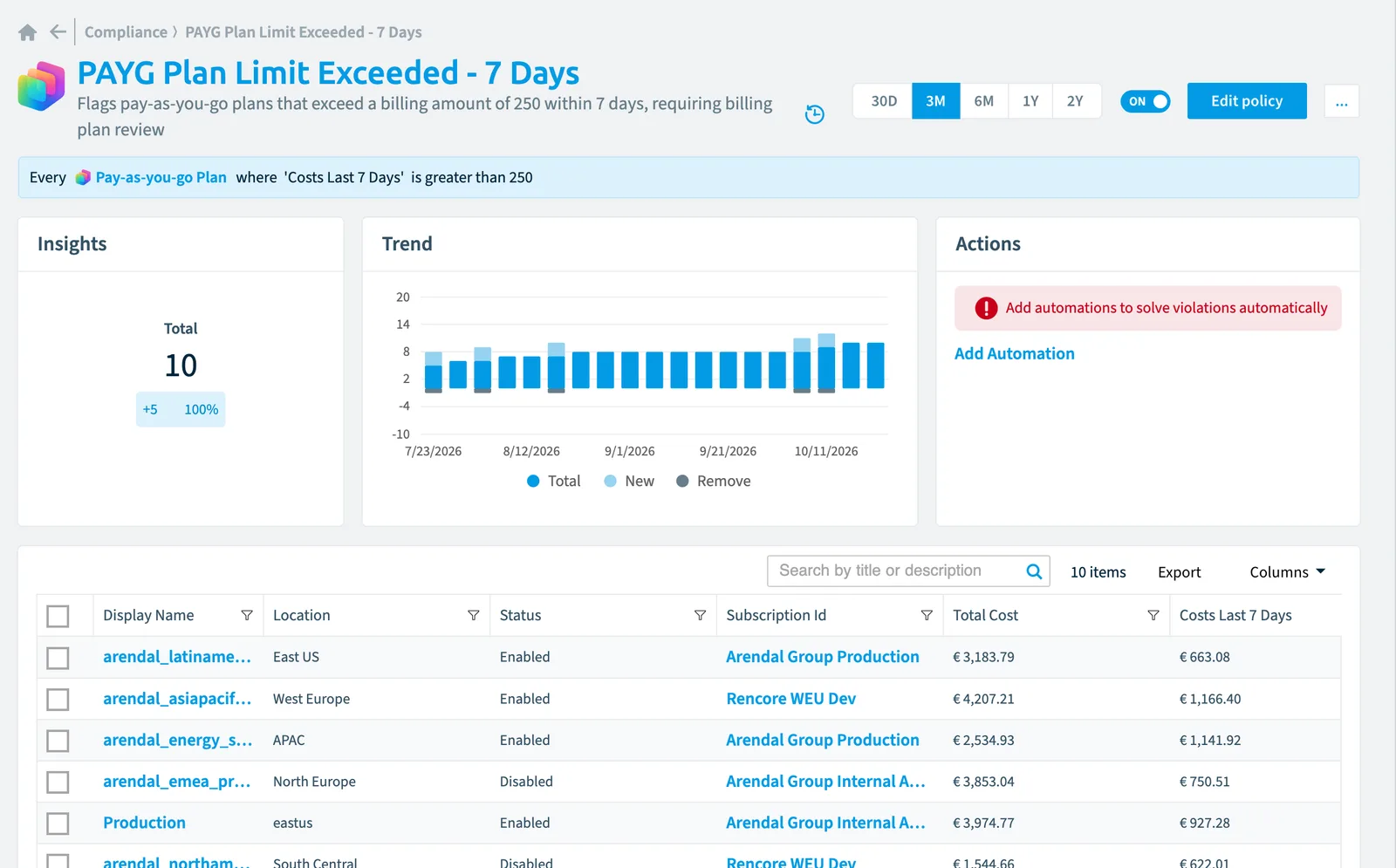
Task: Click the 'North Europe' location cell
Action: click(x=314, y=783)
